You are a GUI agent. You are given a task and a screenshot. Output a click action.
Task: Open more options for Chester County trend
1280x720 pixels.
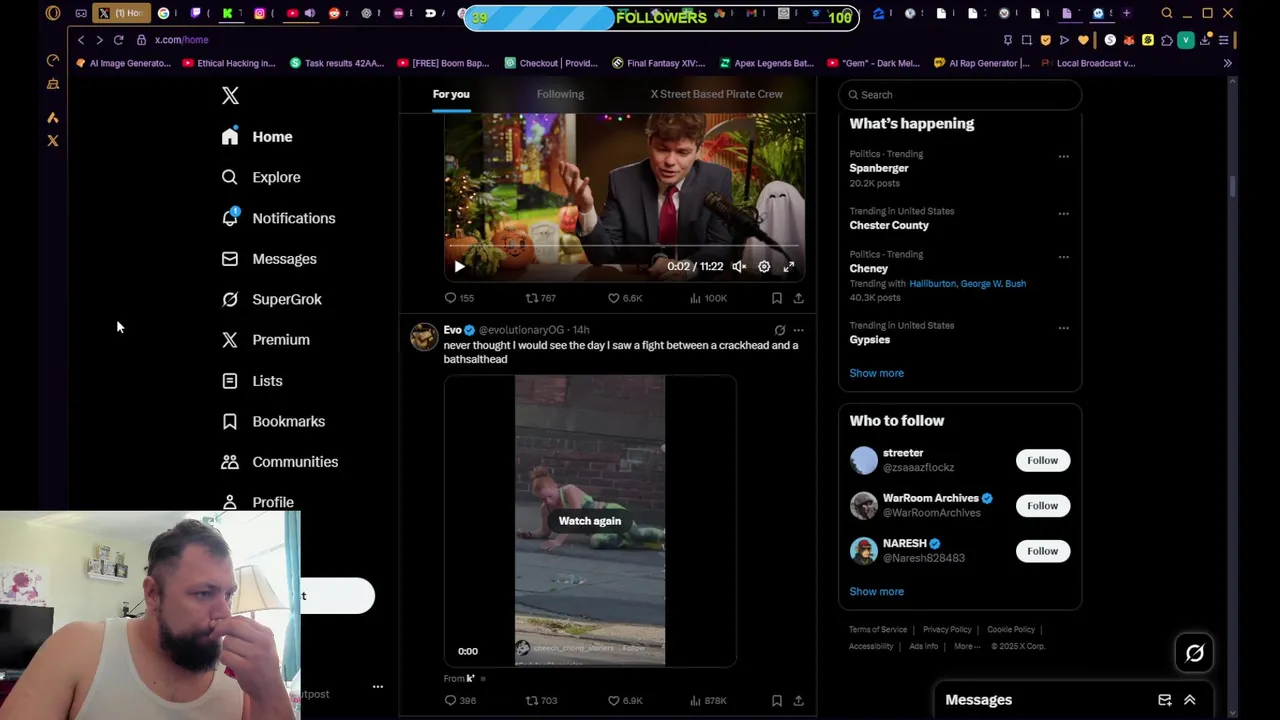coord(1063,213)
